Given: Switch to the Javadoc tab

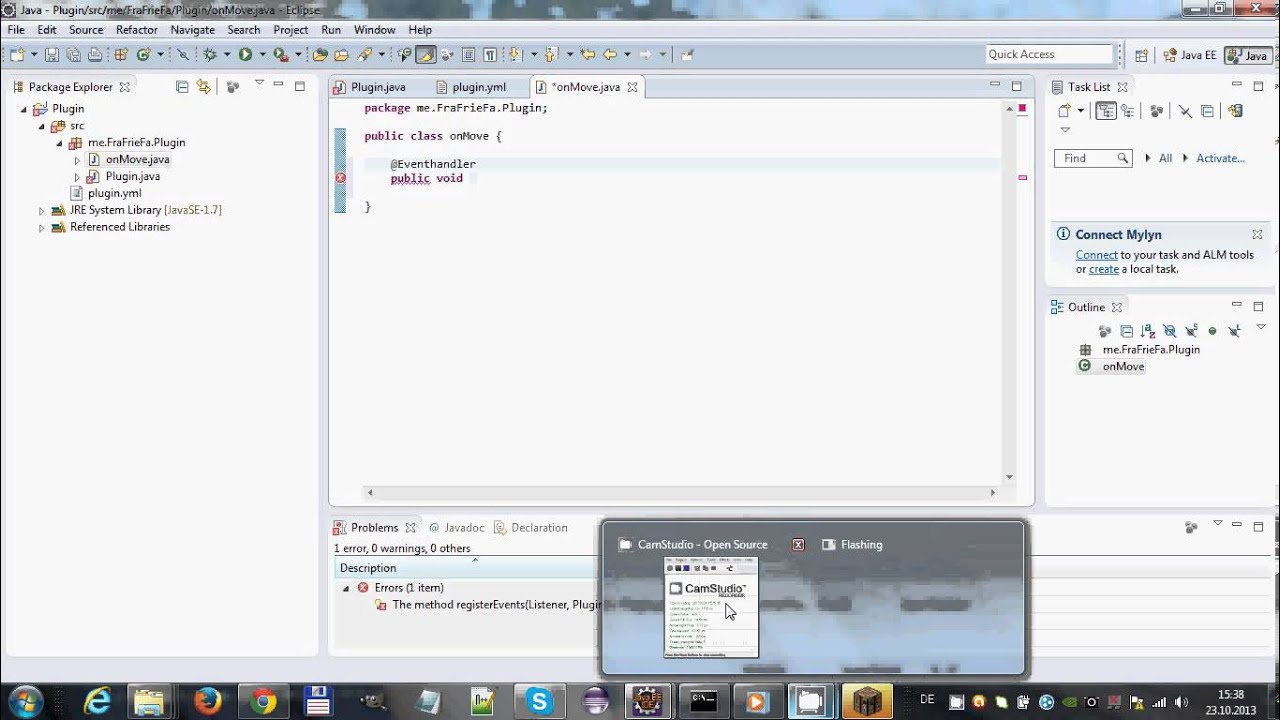Looking at the screenshot, I should [456, 528].
